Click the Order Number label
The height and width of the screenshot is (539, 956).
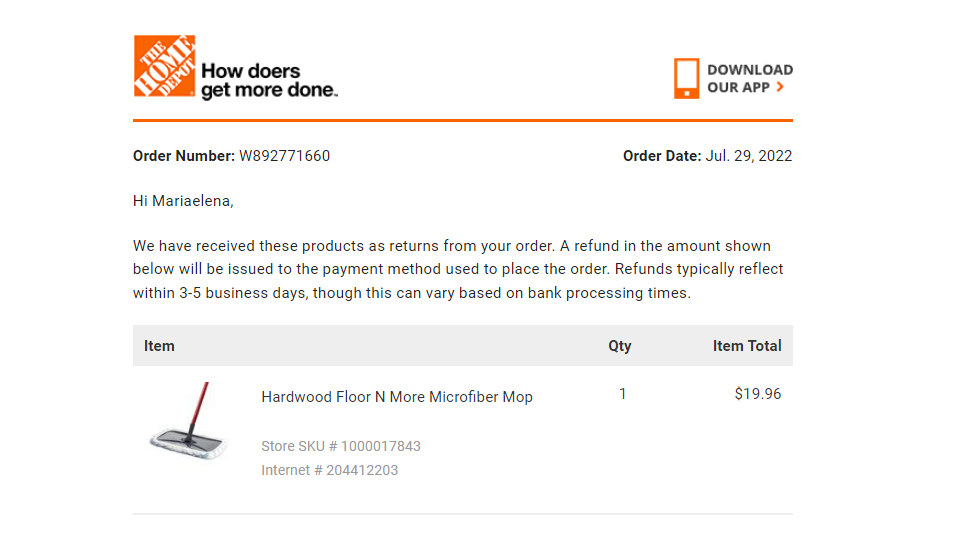pos(184,156)
